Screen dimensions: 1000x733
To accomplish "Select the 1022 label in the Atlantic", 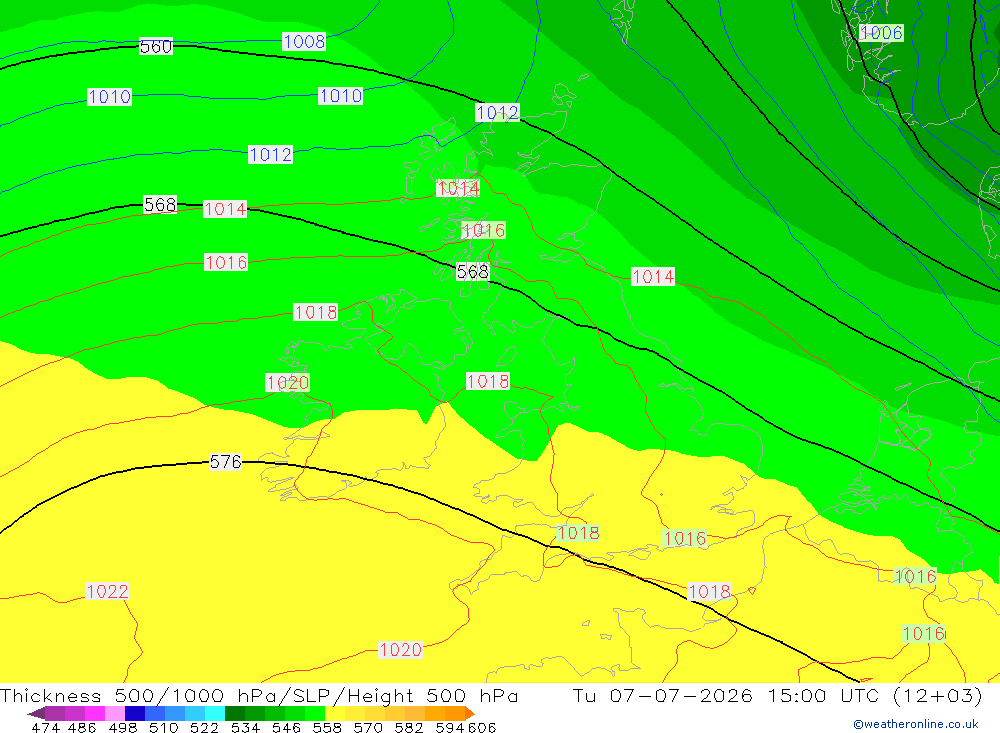I will coord(107,591).
